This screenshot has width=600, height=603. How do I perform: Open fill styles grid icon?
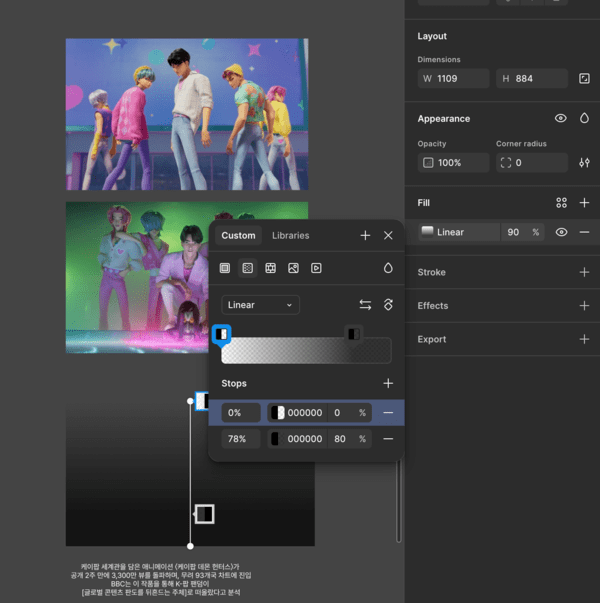pyautogui.click(x=561, y=203)
